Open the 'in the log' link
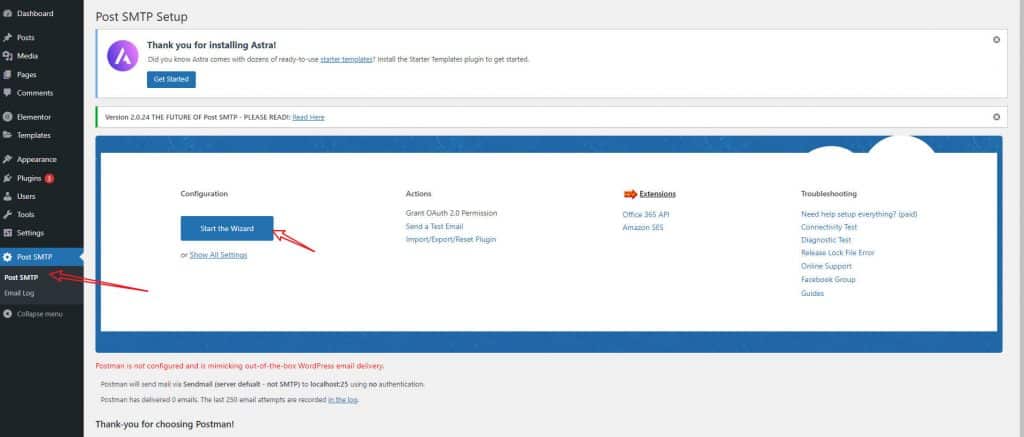The width and height of the screenshot is (1024, 437). [x=342, y=400]
